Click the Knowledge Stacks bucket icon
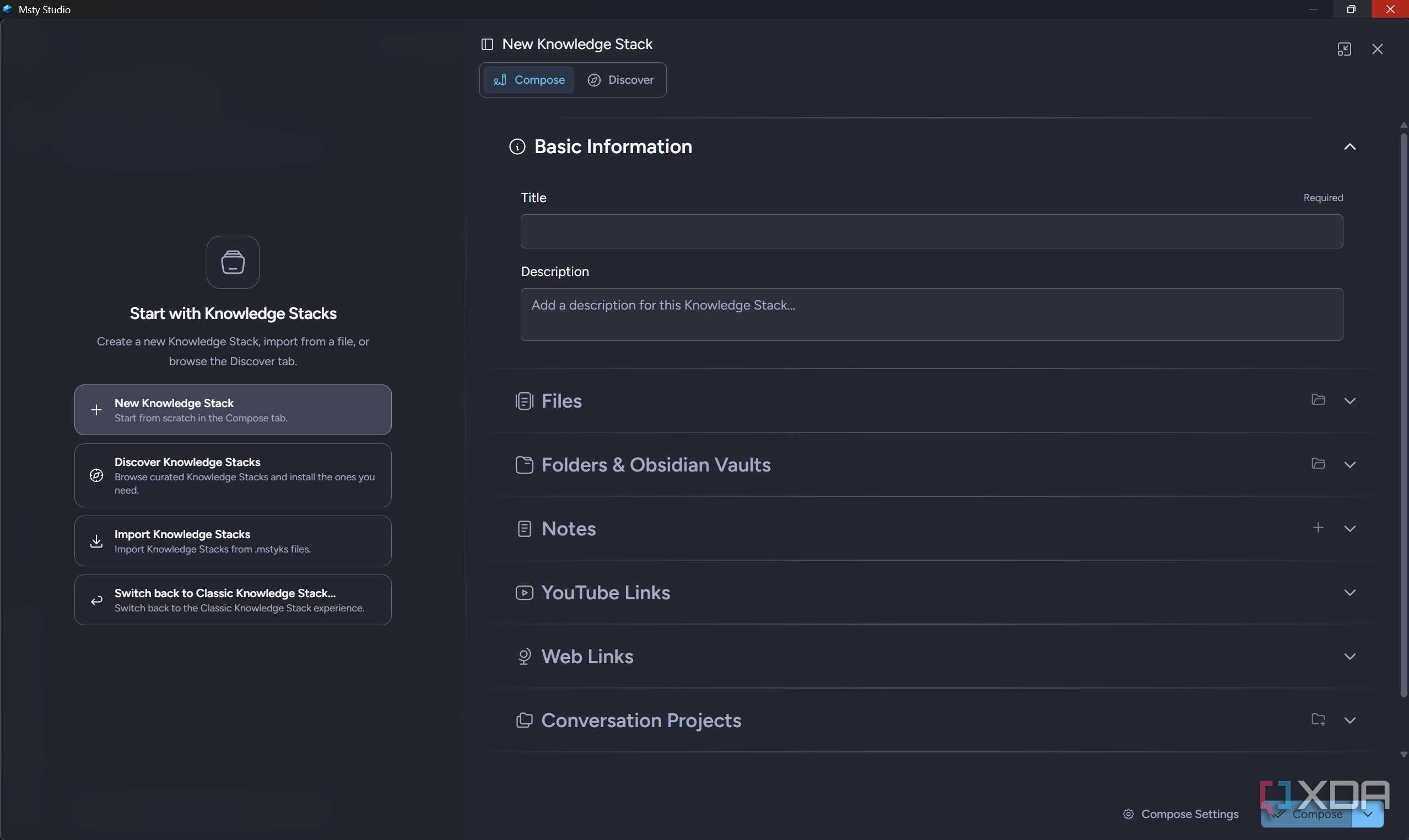Screen dimensions: 1409x840 pyautogui.click(x=233, y=262)
